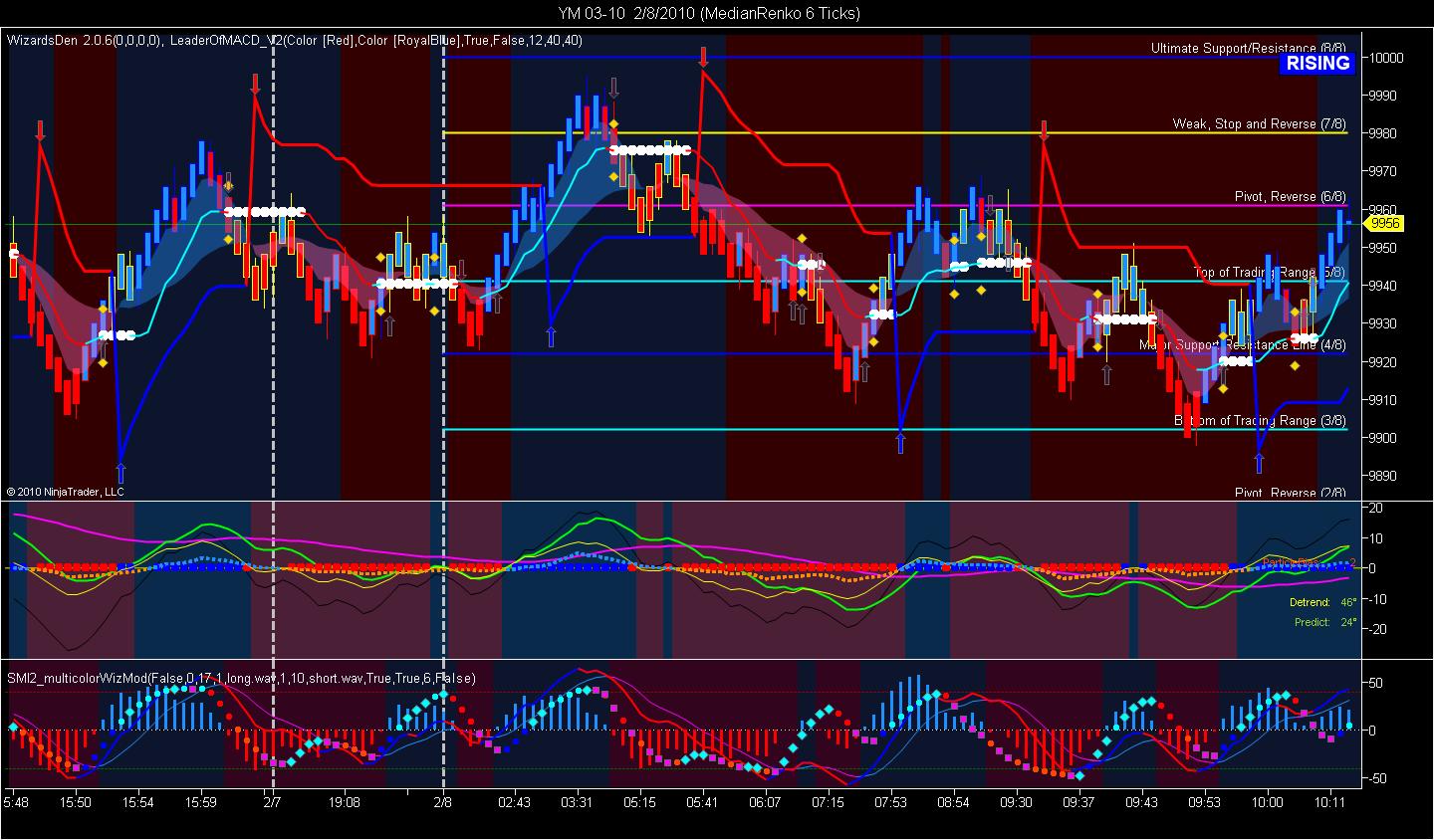The width and height of the screenshot is (1434, 840).
Task: Click the 9940 price axis label
Action: pyautogui.click(x=1384, y=286)
